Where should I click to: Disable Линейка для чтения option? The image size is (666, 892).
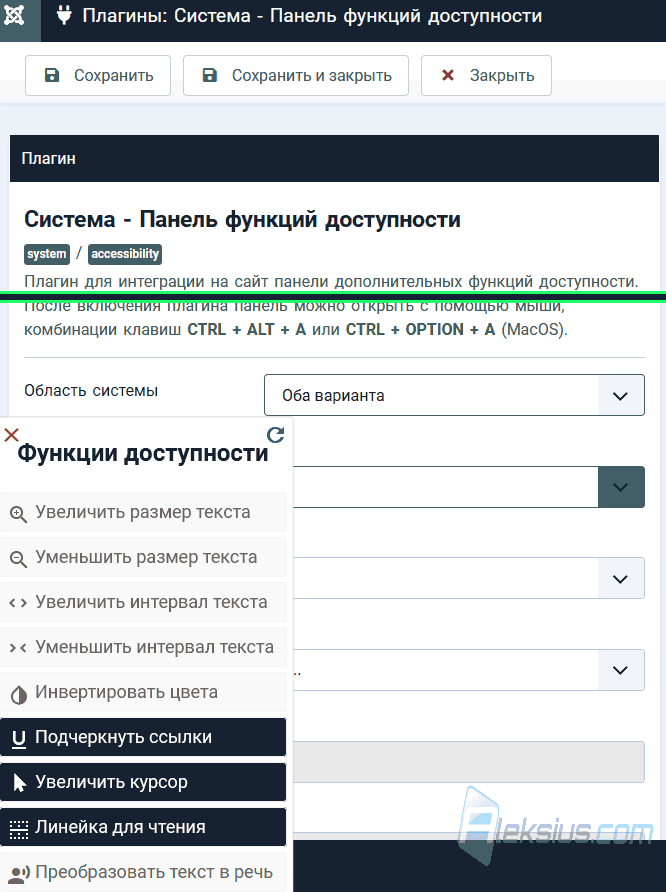pyautogui.click(x=143, y=827)
